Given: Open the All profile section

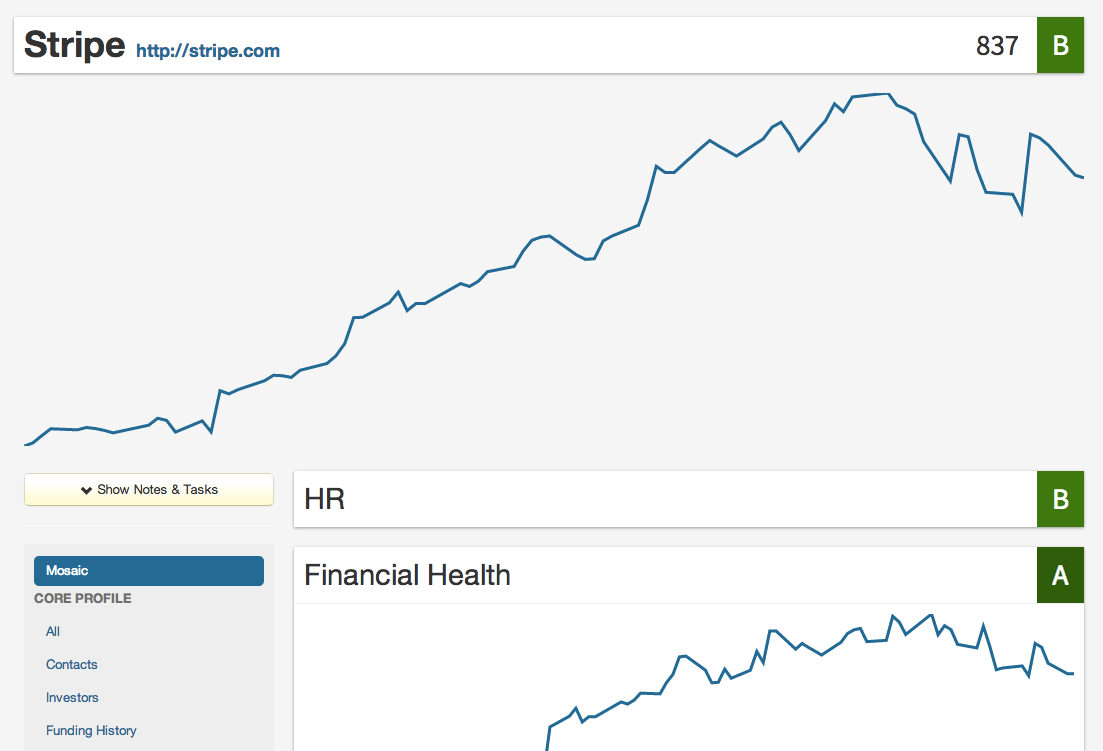Looking at the screenshot, I should pyautogui.click(x=53, y=631).
